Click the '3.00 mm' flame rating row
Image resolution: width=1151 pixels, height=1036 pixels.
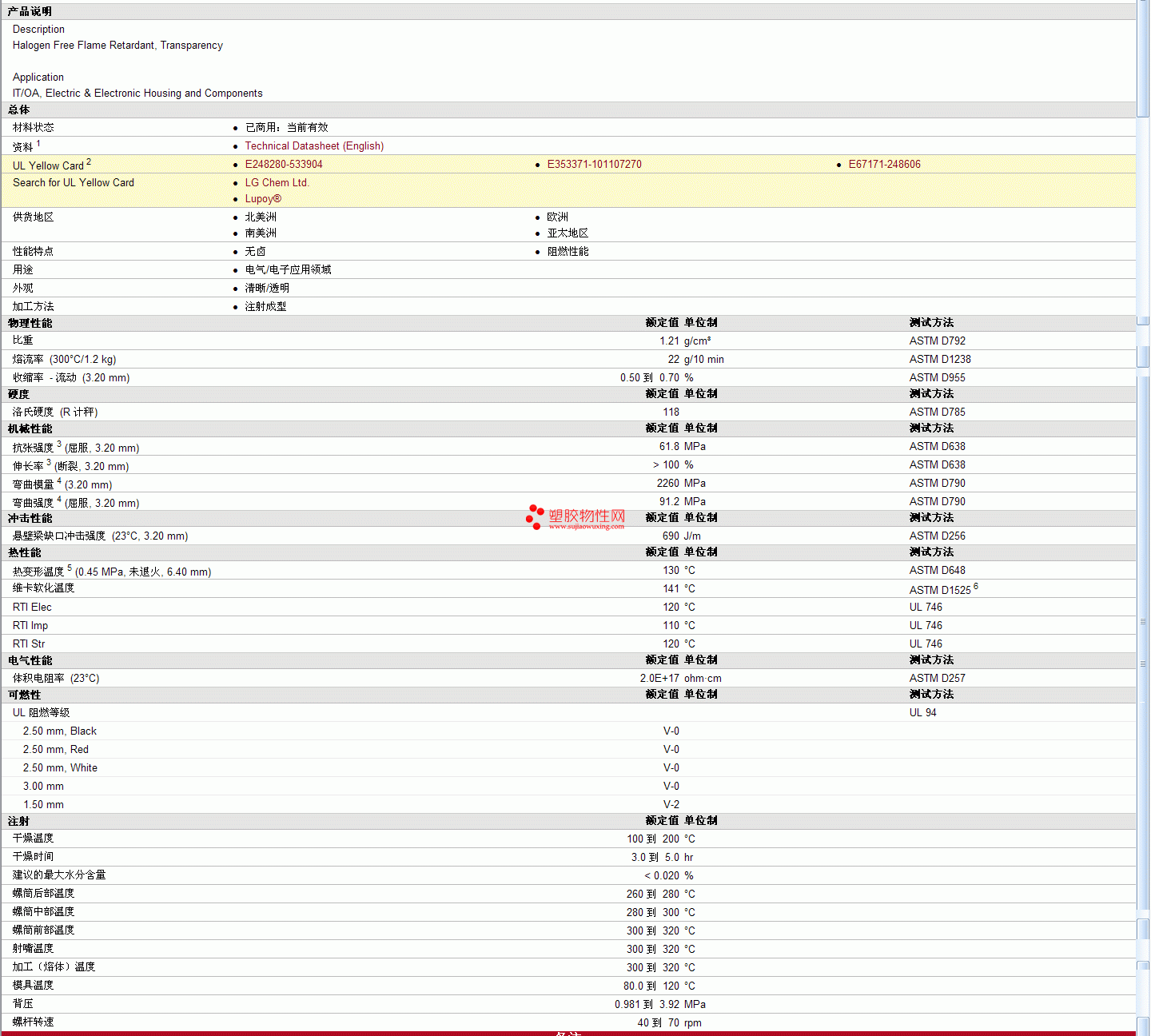point(568,787)
